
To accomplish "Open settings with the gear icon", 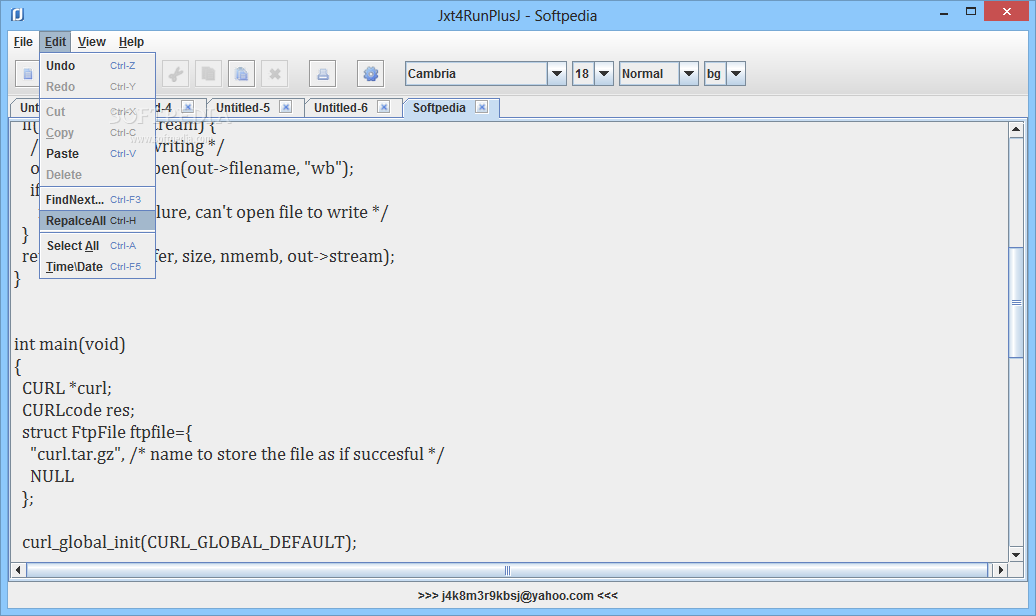I will coord(371,73).
